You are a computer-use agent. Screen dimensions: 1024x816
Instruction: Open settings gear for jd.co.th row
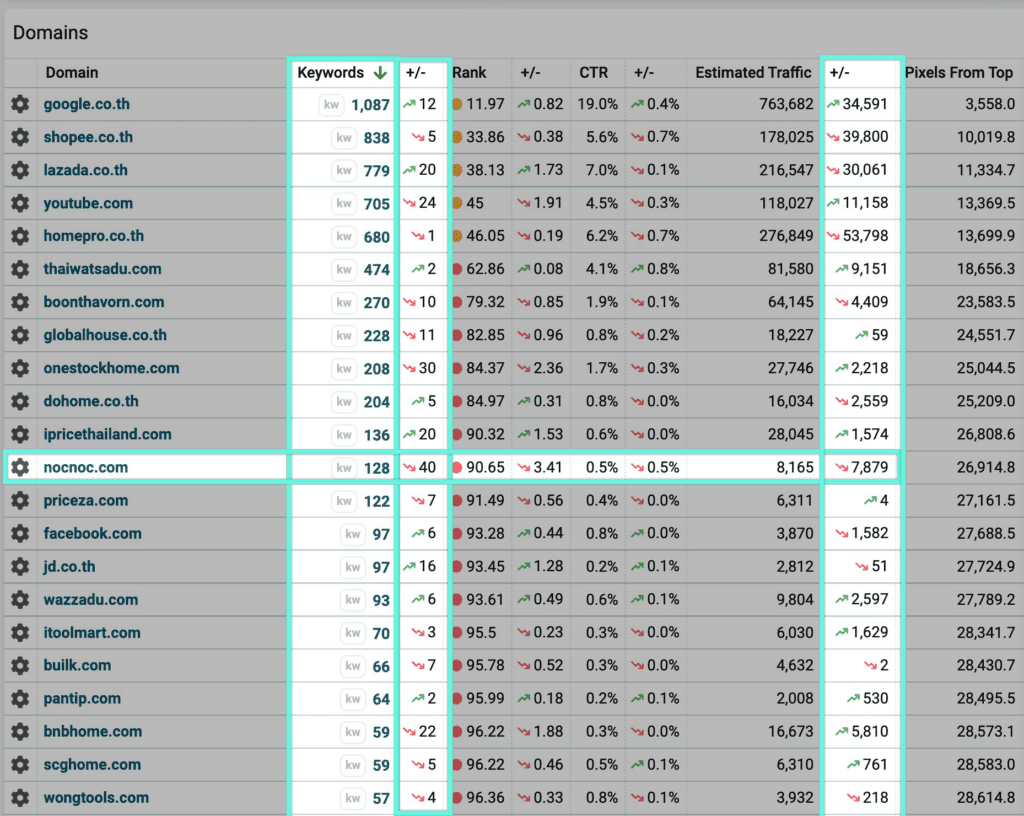point(20,566)
